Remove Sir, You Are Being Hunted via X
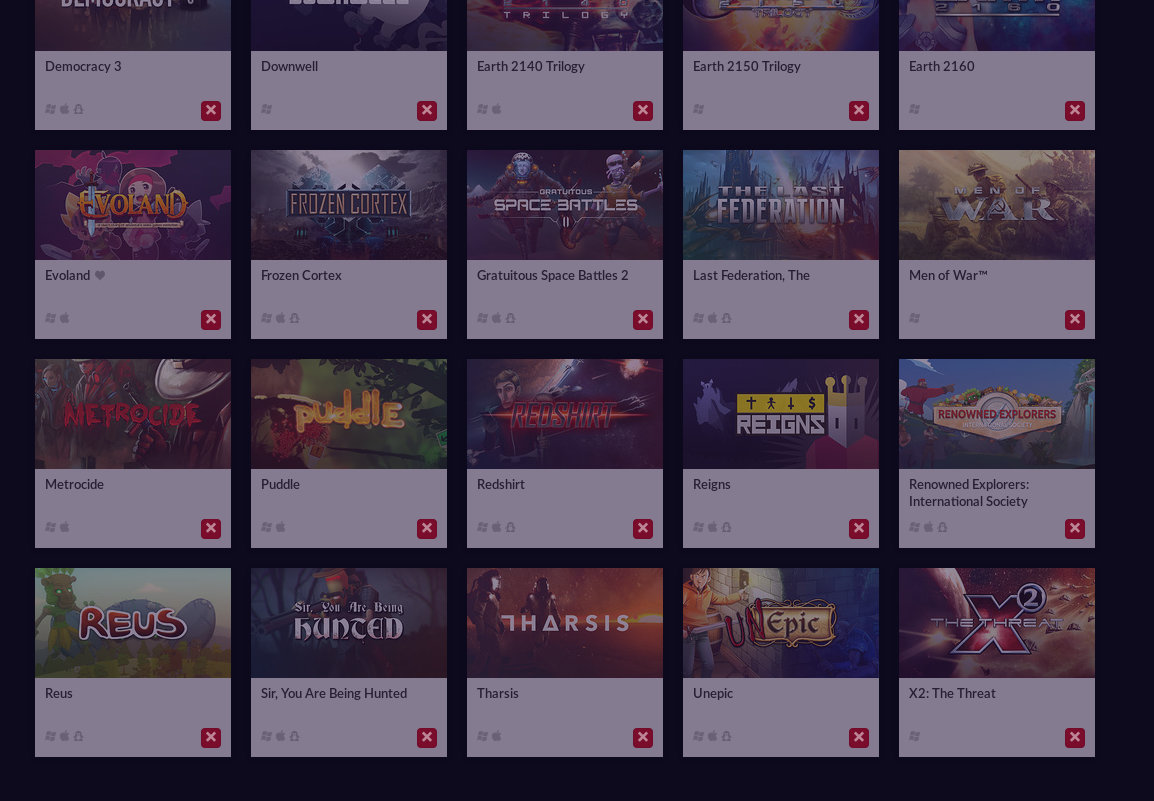 coord(427,738)
